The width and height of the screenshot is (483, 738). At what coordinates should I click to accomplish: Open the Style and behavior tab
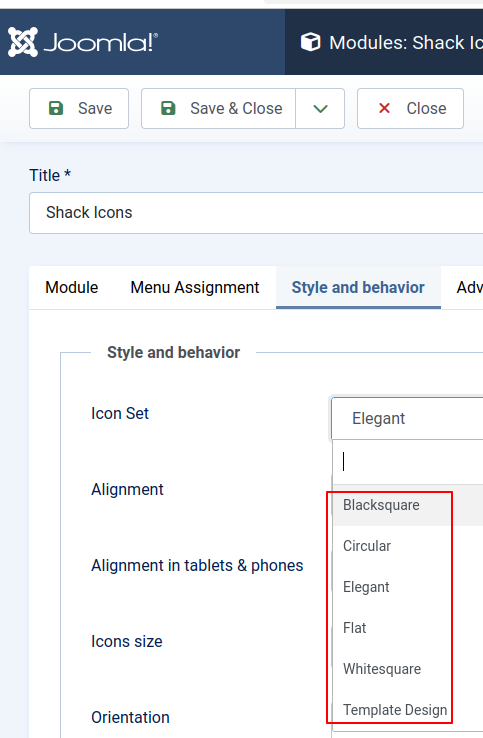(358, 288)
